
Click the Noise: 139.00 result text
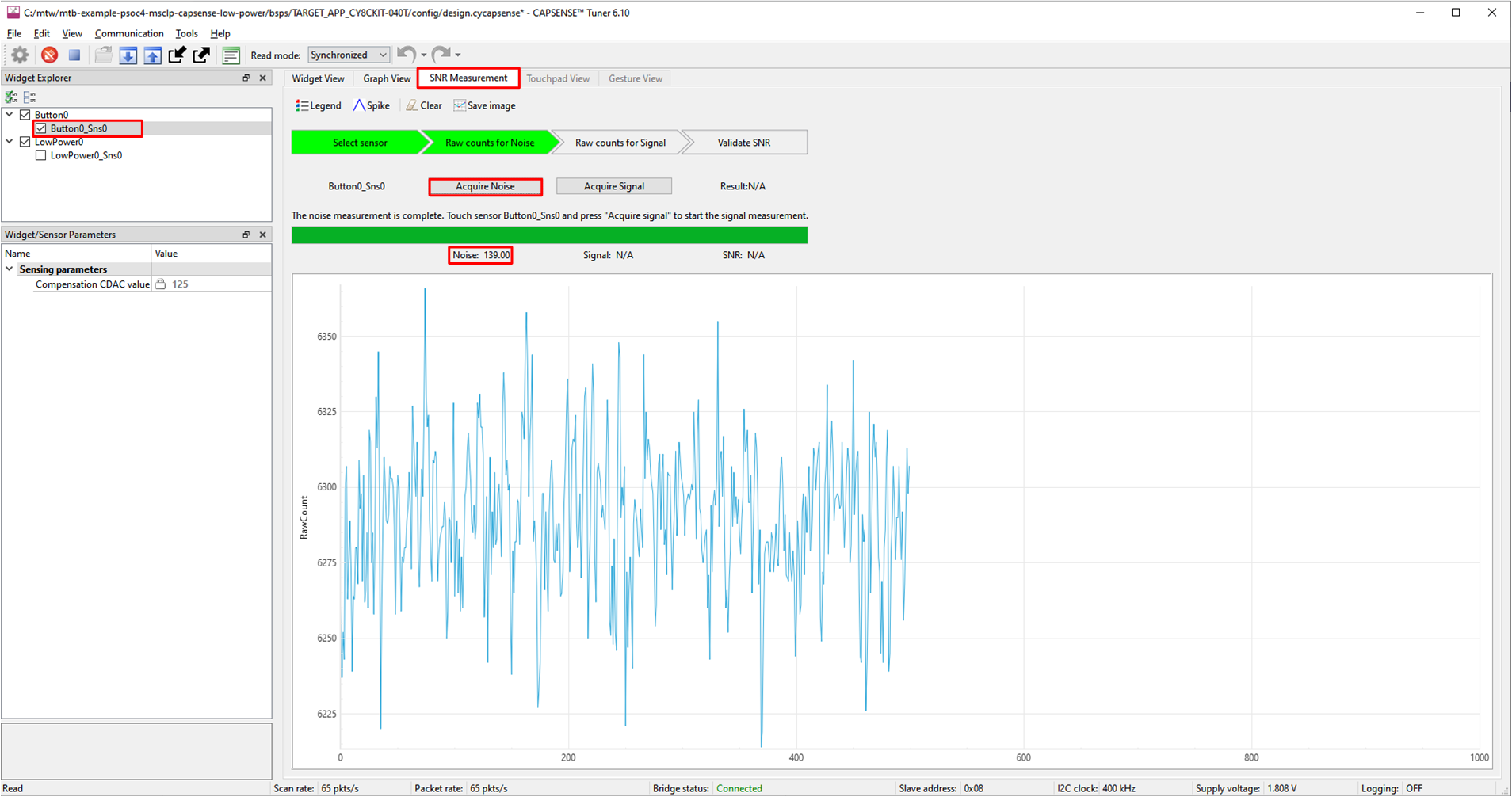pyautogui.click(x=481, y=255)
